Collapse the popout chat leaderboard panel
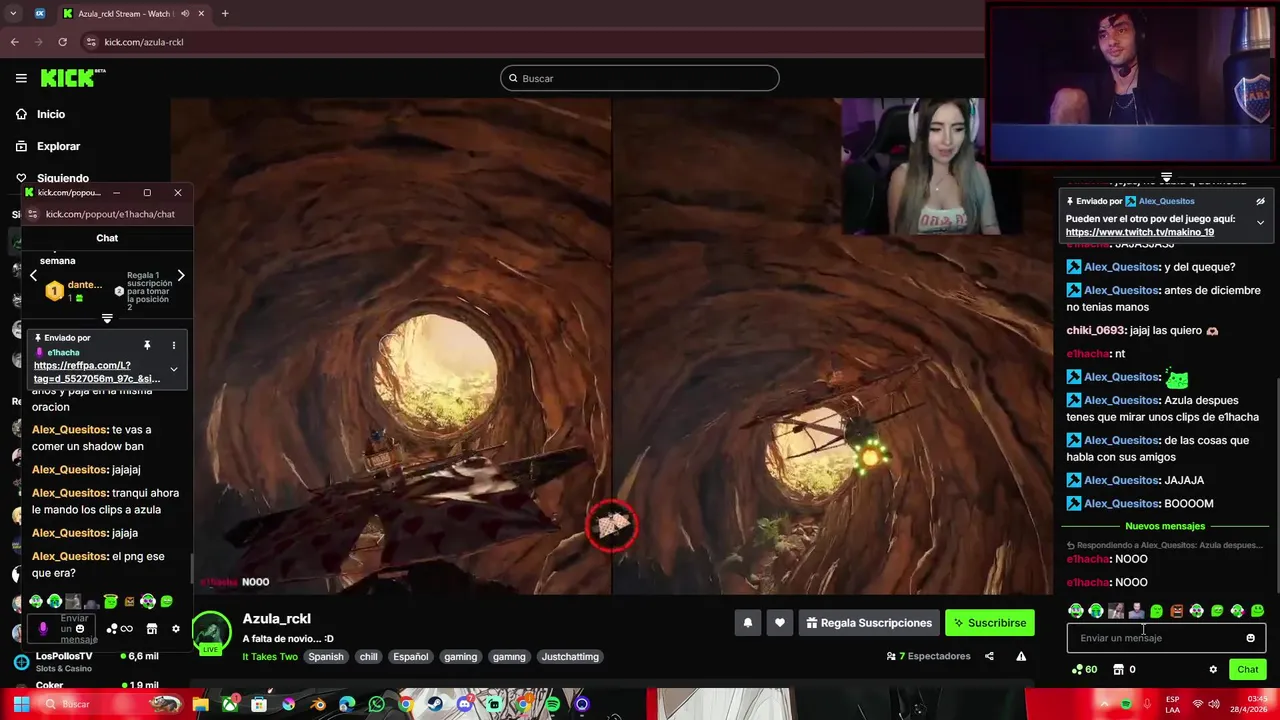This screenshot has height=720, width=1280. [x=107, y=318]
